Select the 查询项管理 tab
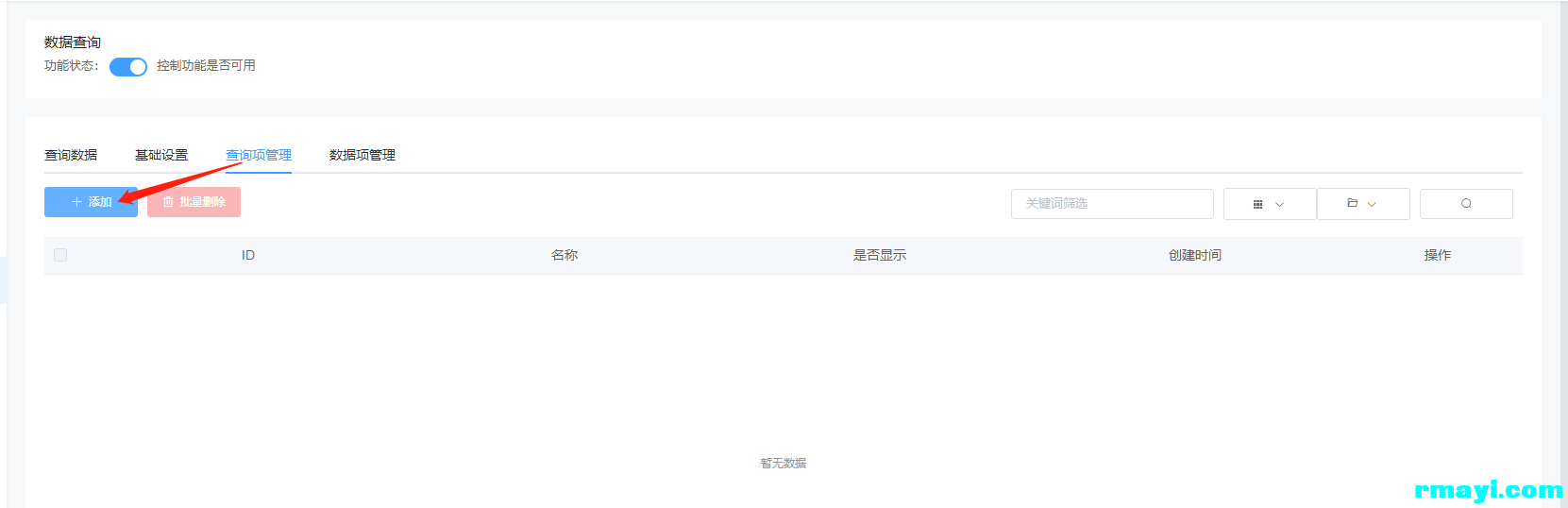The image size is (1568, 508). click(x=259, y=155)
